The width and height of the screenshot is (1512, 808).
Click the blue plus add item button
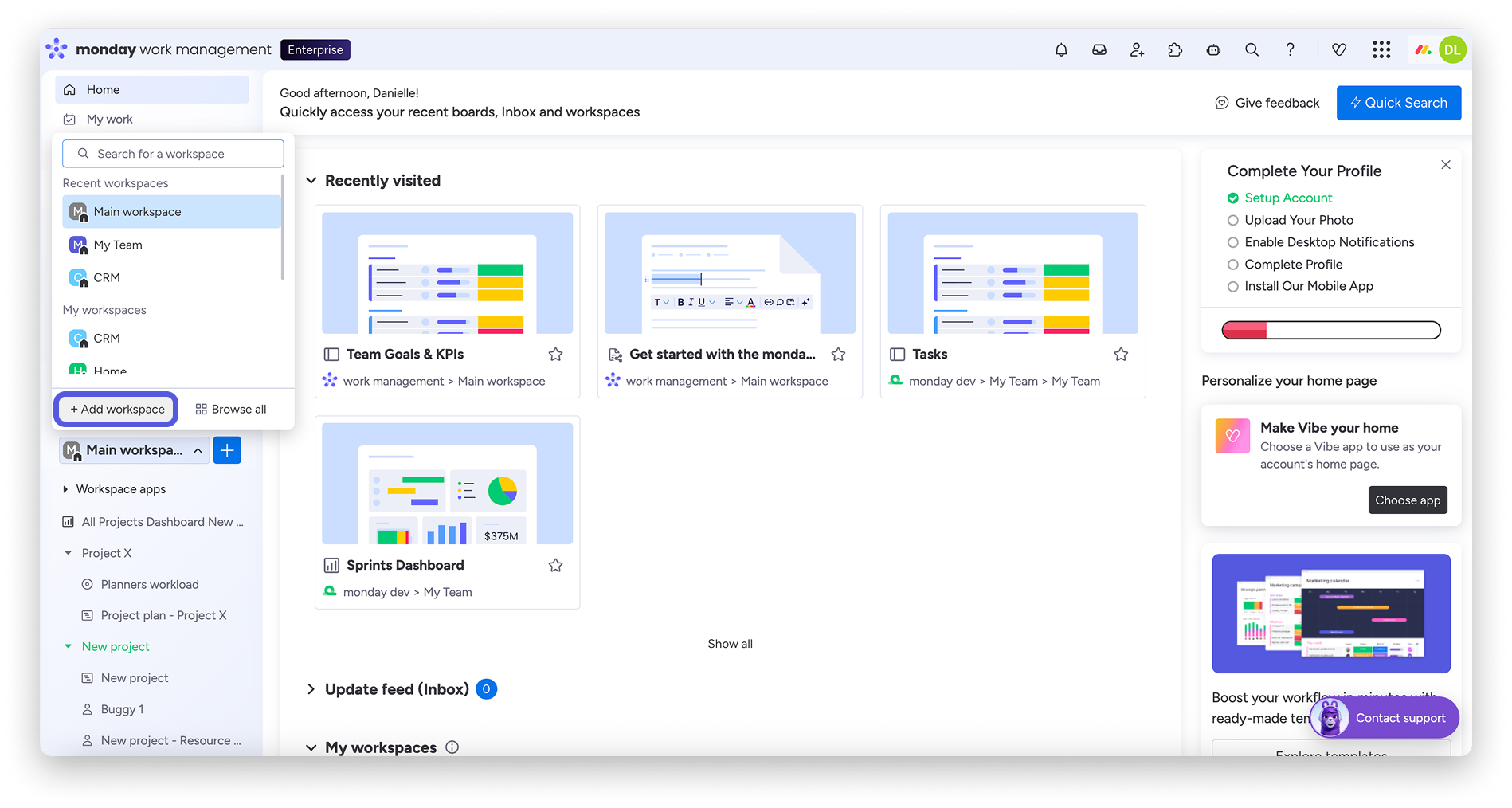pos(227,450)
